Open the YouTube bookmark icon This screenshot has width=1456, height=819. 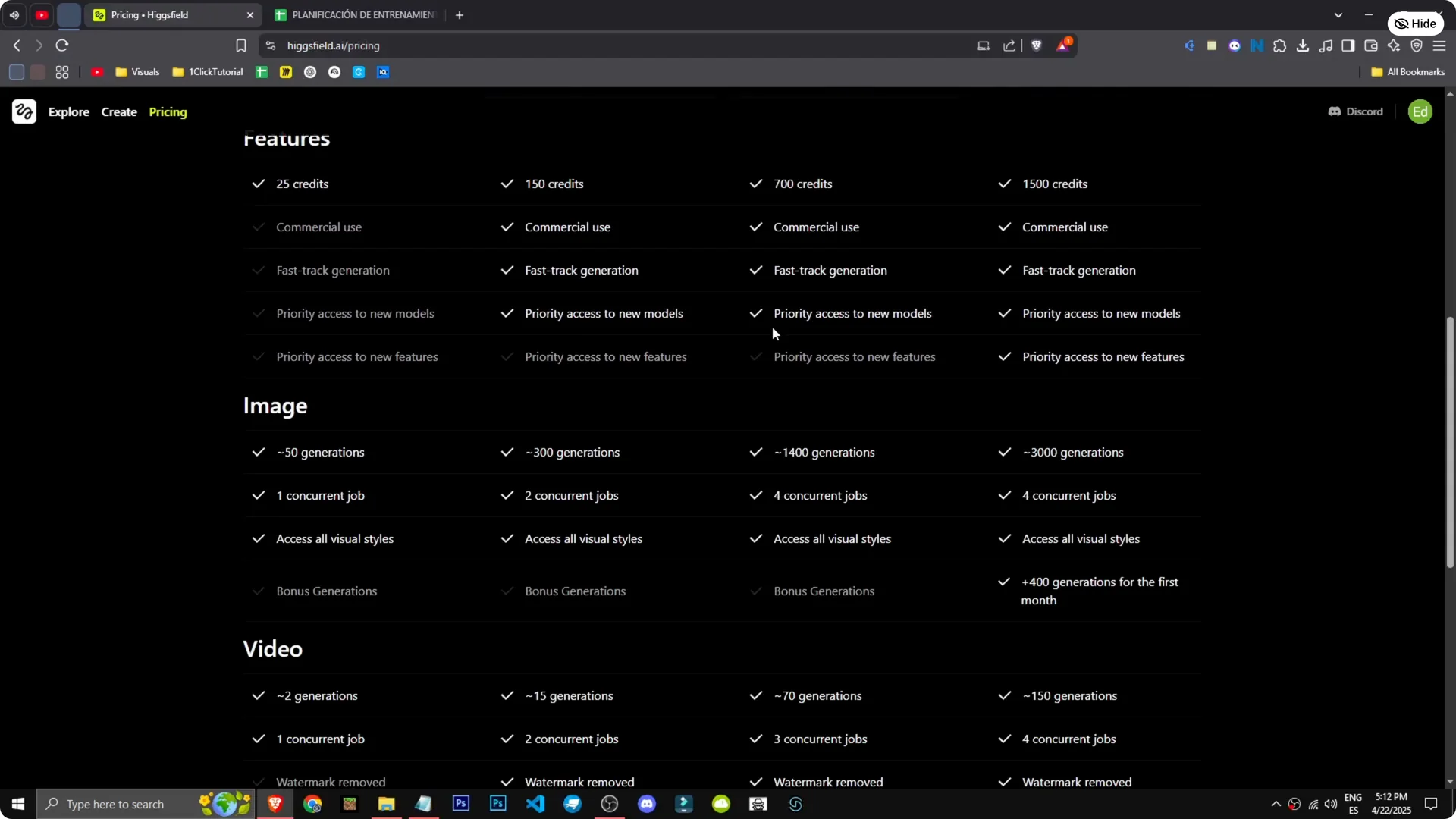tap(97, 72)
